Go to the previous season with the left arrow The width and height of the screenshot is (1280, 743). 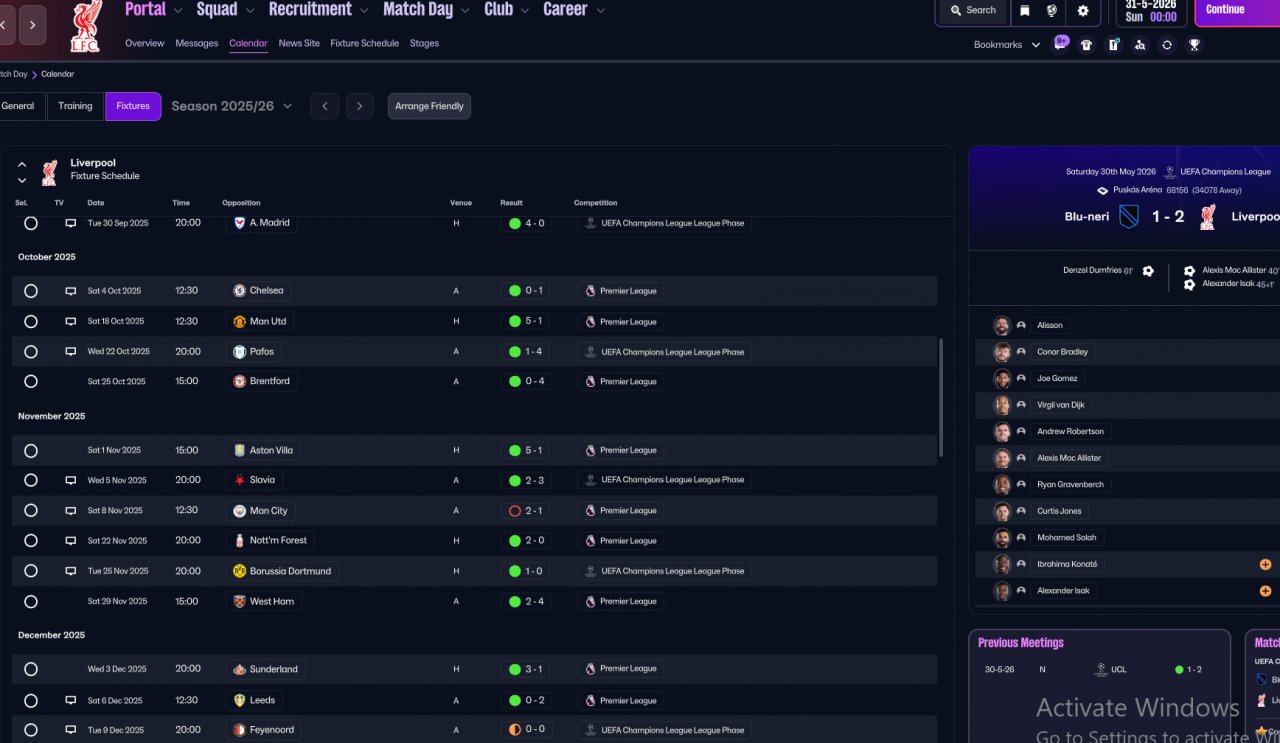(324, 106)
